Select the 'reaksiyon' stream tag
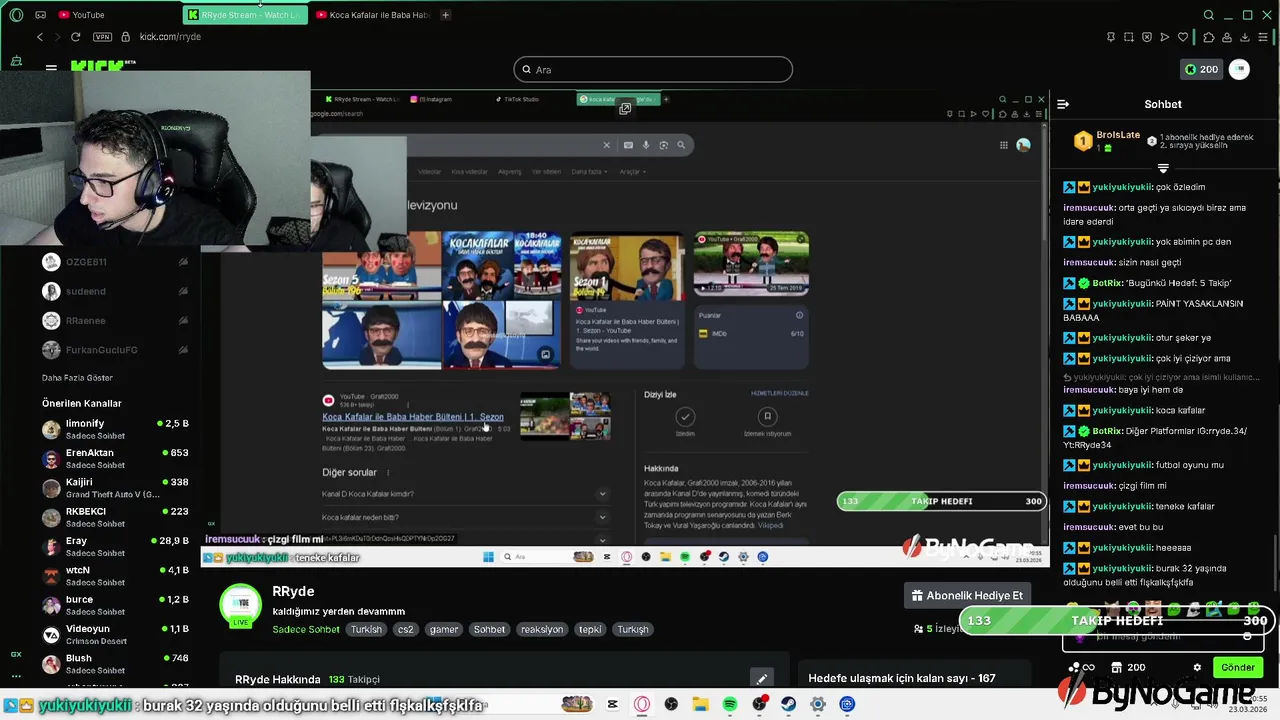 (x=542, y=629)
